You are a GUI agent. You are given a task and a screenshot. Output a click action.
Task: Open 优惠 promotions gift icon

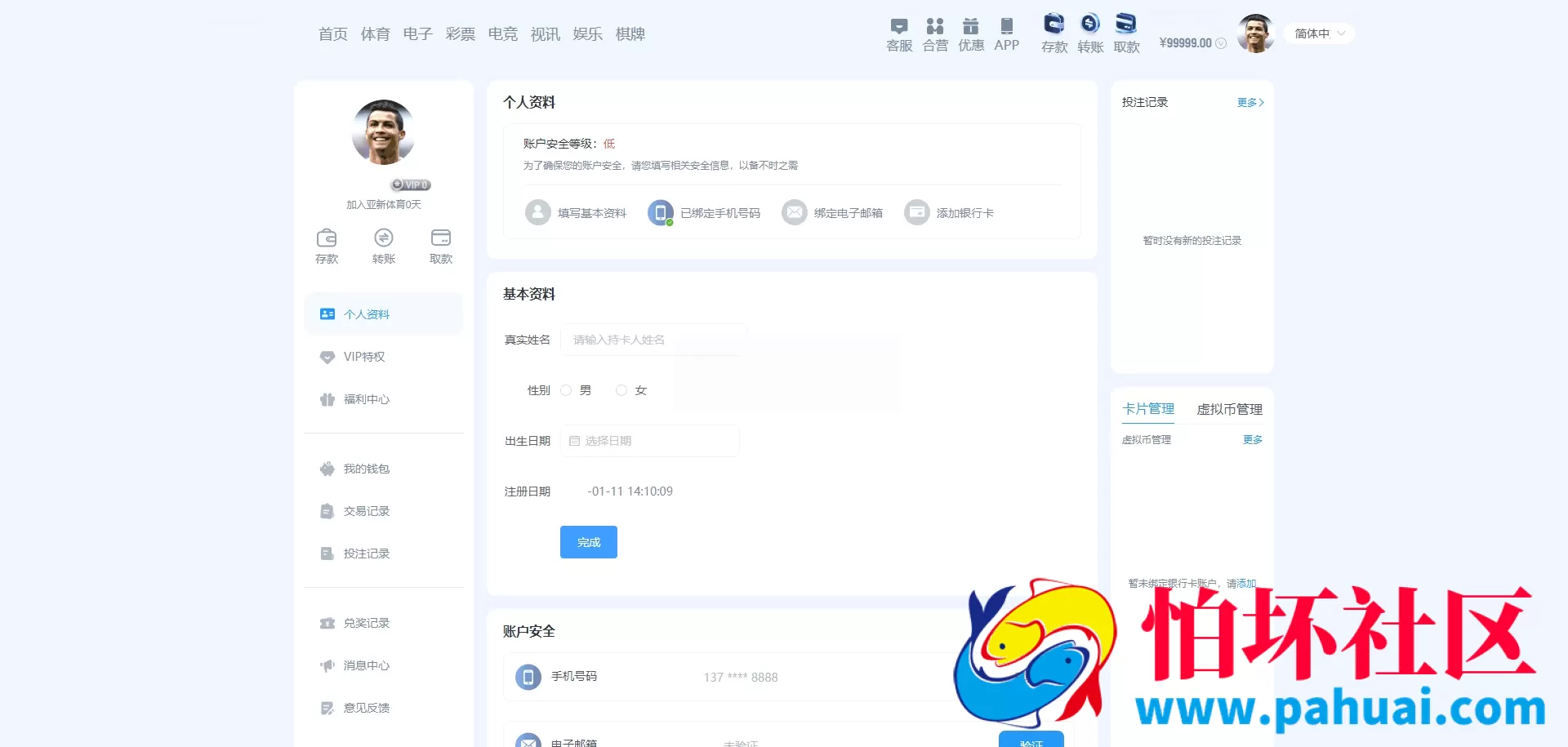(x=970, y=27)
